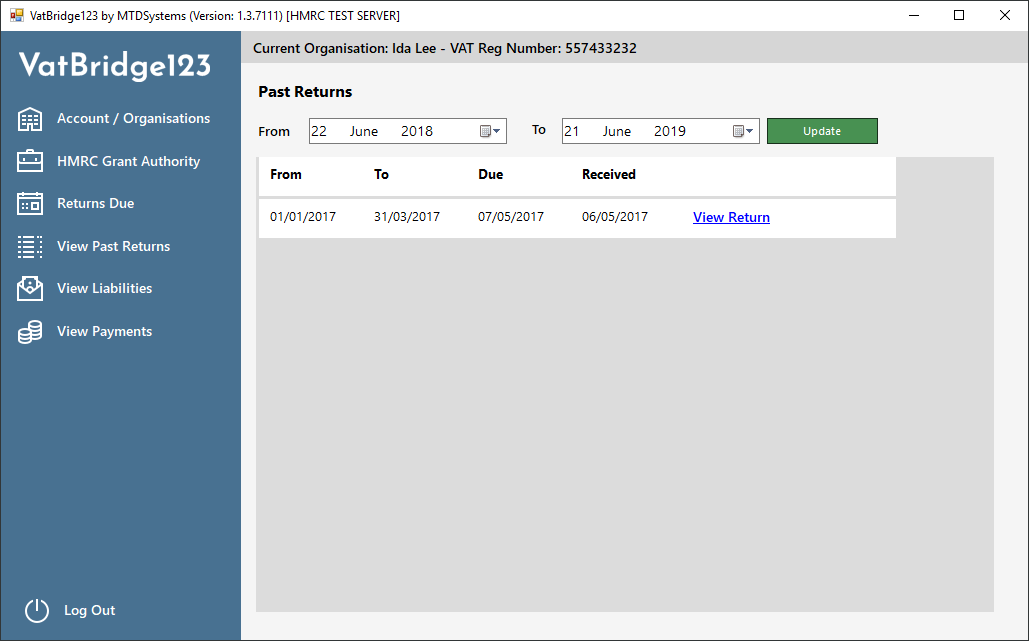Select View Past Returns menu item
This screenshot has height=641, width=1029.
pyautogui.click(x=114, y=247)
